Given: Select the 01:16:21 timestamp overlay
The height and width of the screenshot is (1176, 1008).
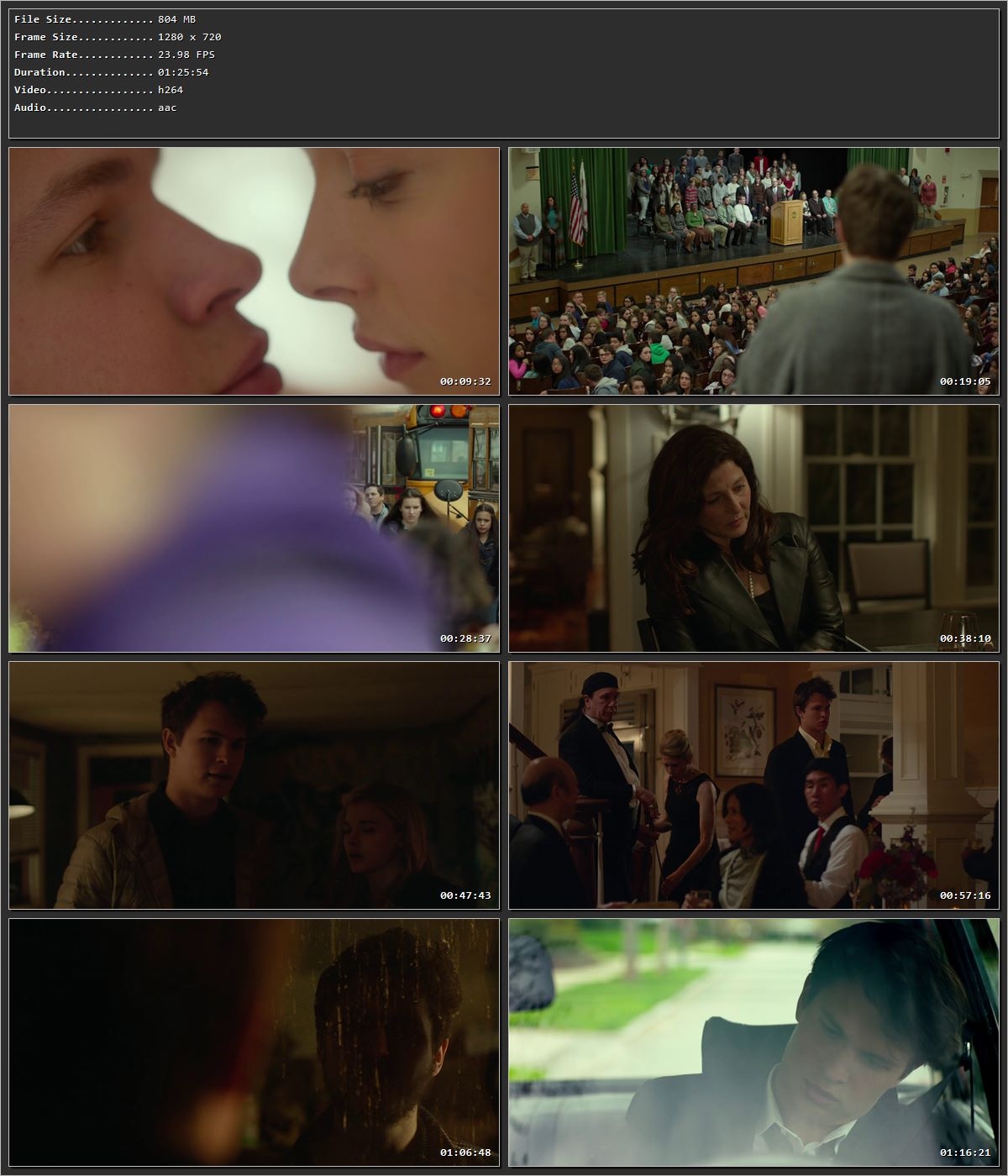Looking at the screenshot, I should click(963, 1152).
